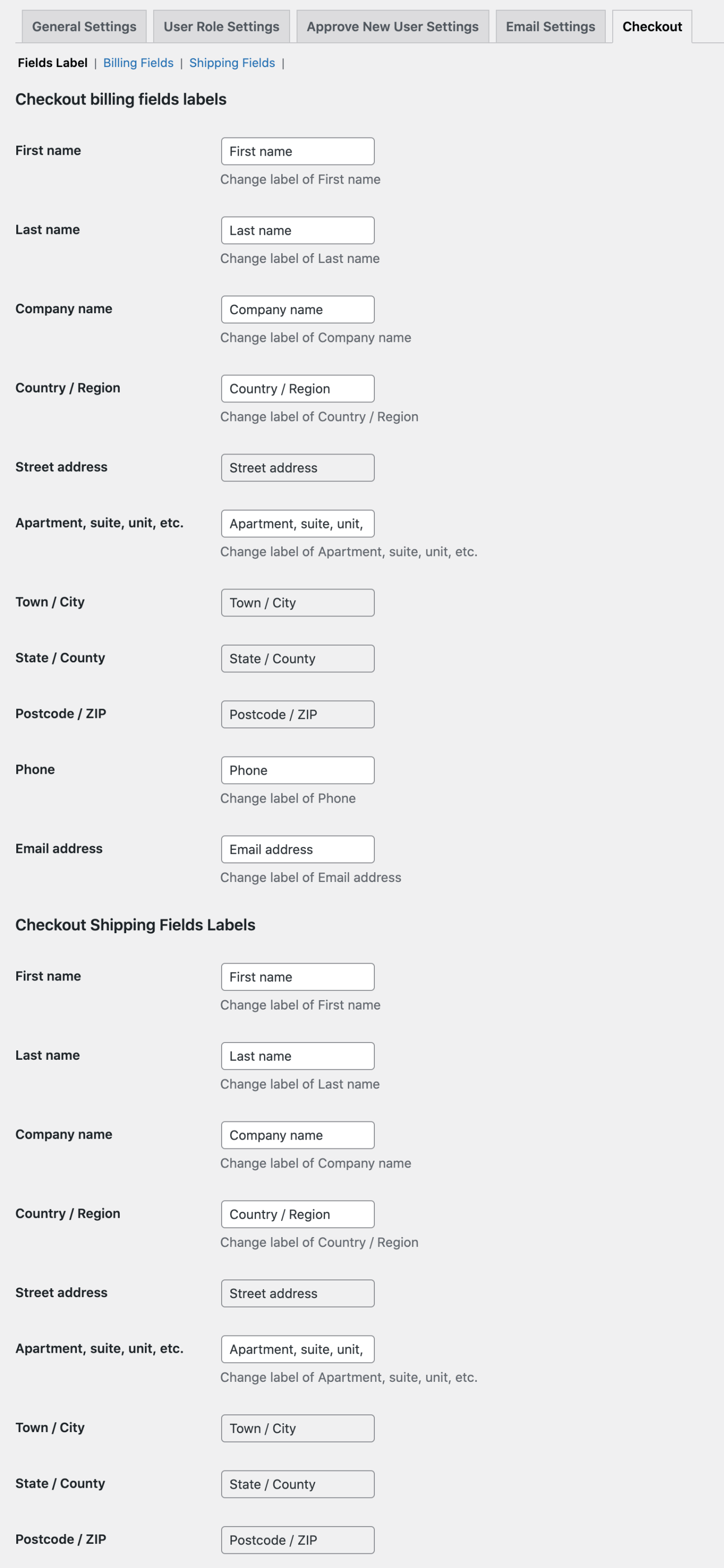Open the Billing Fields link
The height and width of the screenshot is (1568, 724).
[x=138, y=63]
